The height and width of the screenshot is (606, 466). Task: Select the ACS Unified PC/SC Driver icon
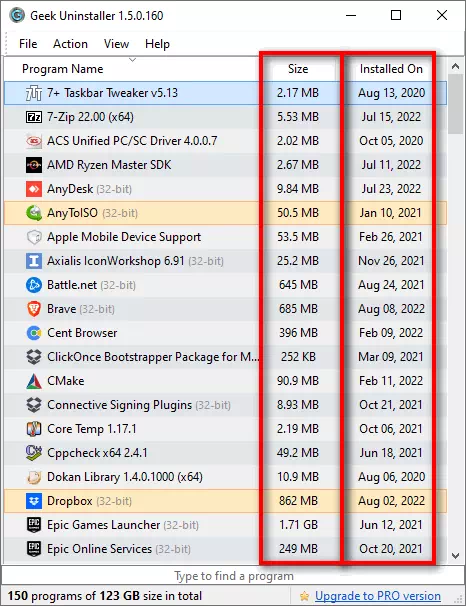[x=34, y=141]
